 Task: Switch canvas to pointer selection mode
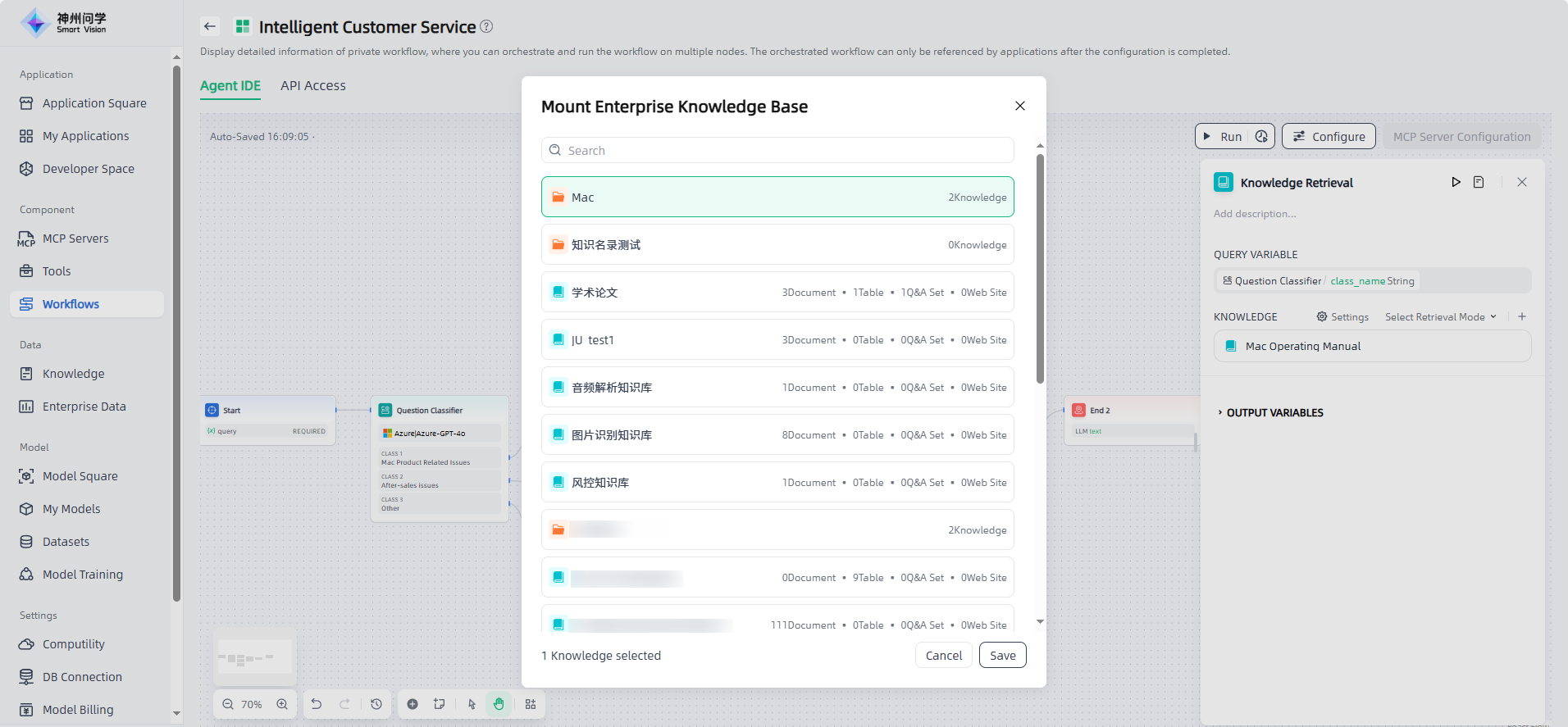click(x=472, y=704)
